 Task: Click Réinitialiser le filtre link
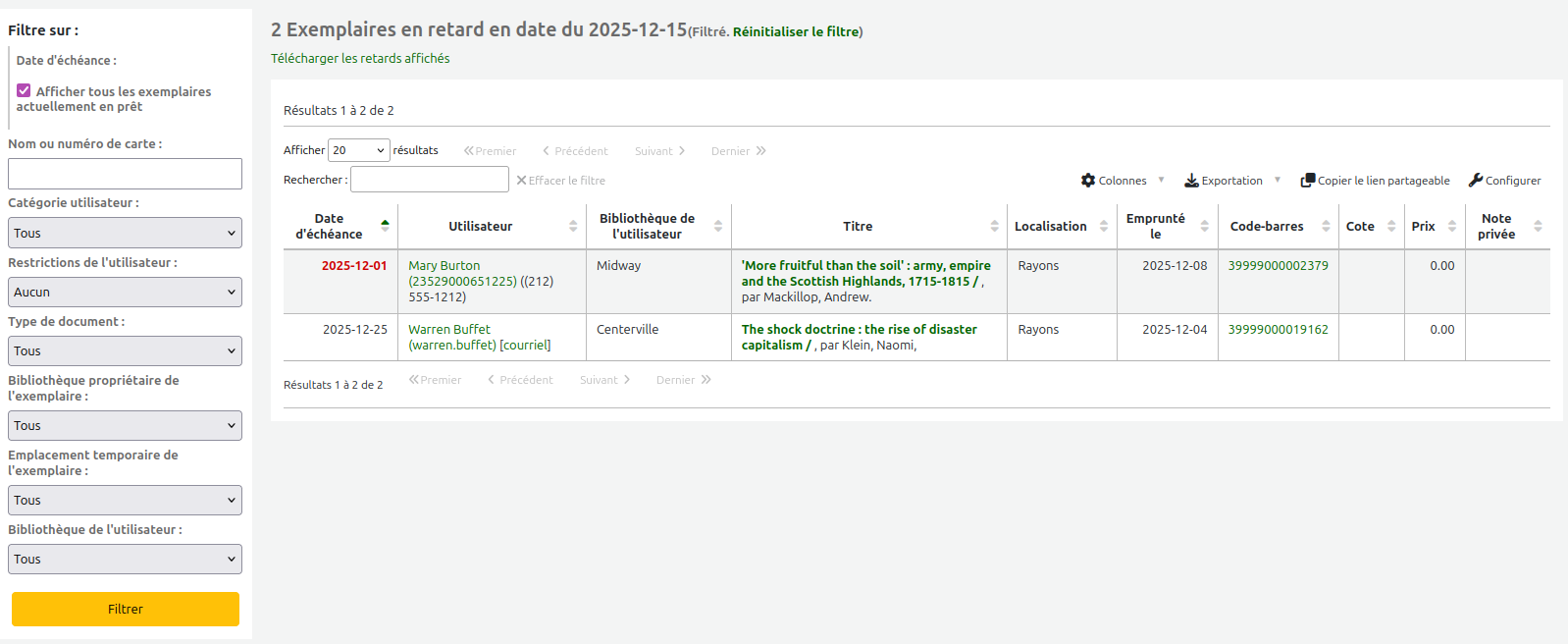(x=796, y=31)
